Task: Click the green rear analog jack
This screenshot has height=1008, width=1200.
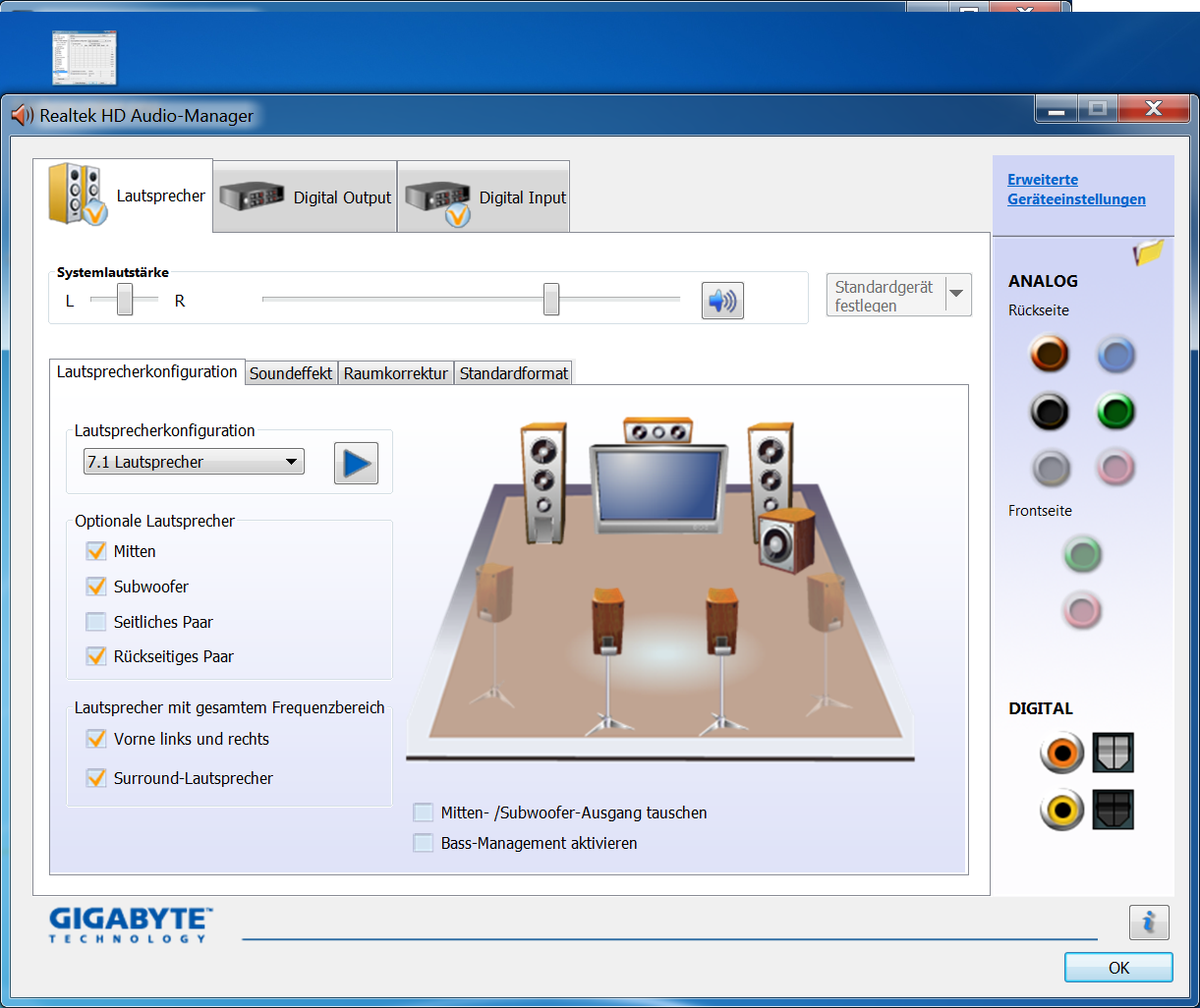Action: pos(1115,412)
